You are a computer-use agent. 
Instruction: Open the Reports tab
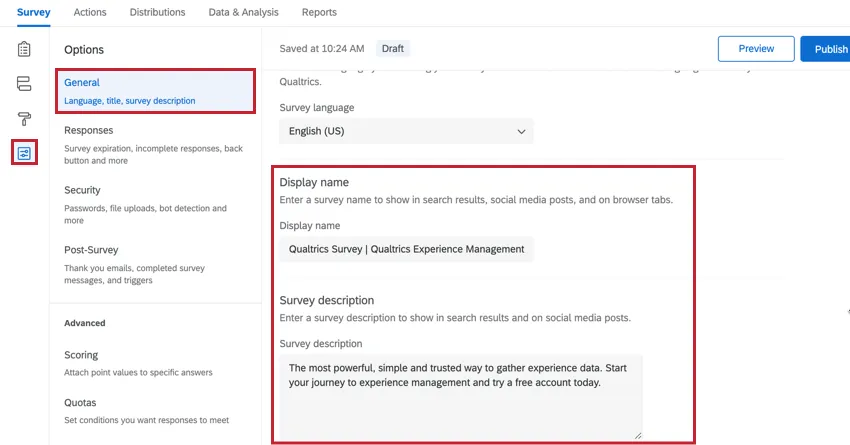click(319, 12)
